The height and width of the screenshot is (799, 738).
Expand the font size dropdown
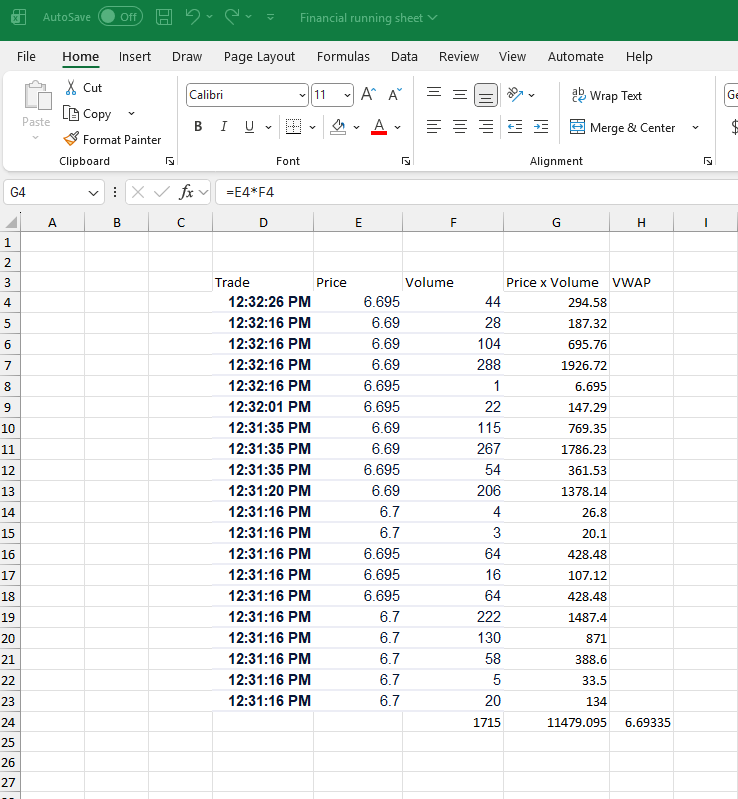tap(347, 96)
